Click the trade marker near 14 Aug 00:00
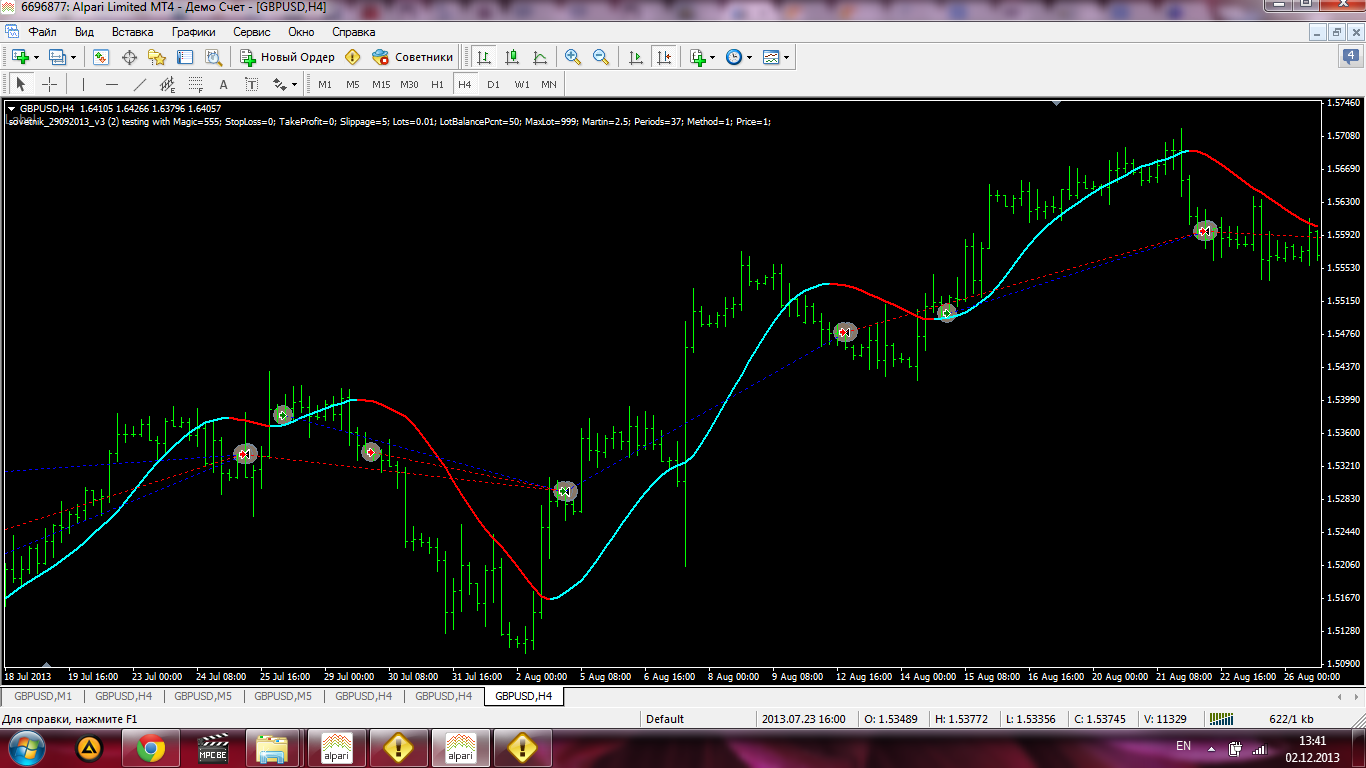Screen dimensions: 1366x768 tap(946, 313)
